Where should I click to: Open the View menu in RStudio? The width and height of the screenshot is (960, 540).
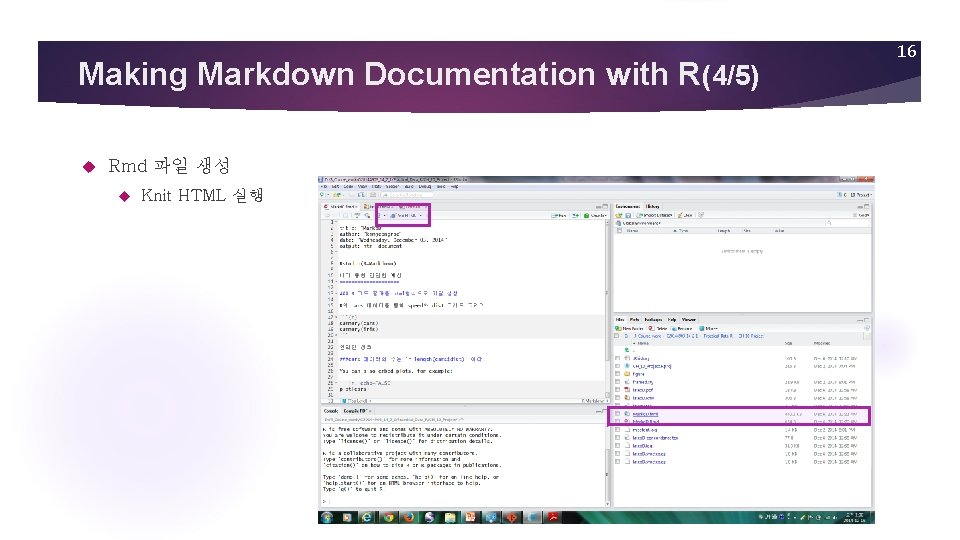click(x=362, y=187)
